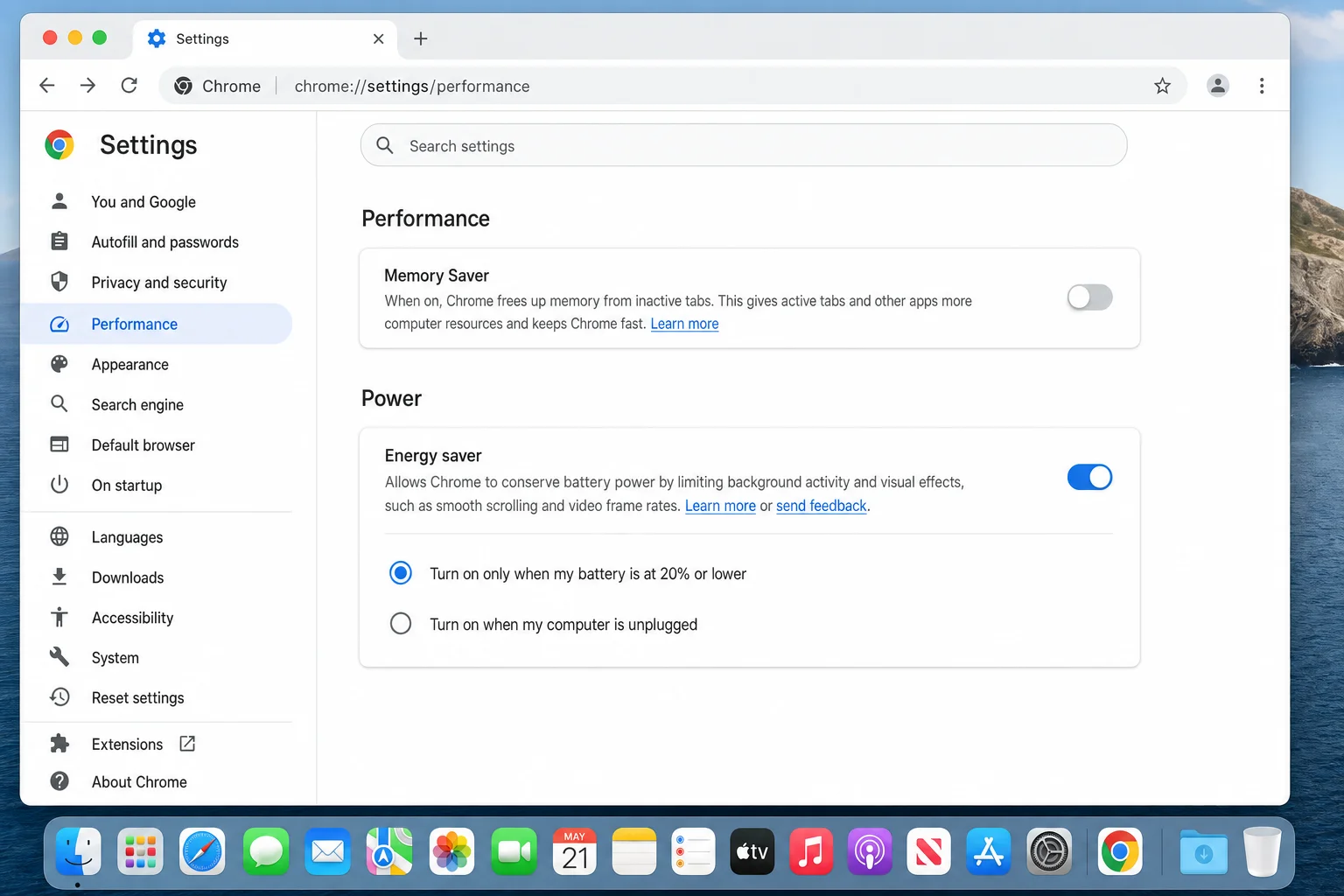This screenshot has width=1344, height=896.
Task: Open Memory Saver Learn more link
Action: (x=684, y=324)
